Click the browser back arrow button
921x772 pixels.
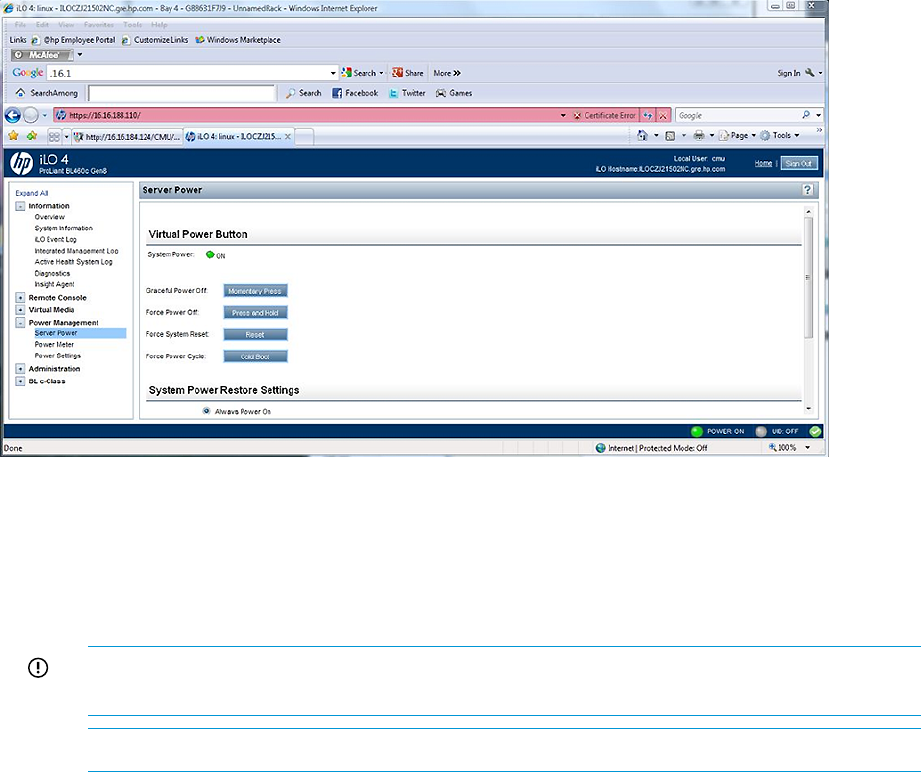[14, 115]
